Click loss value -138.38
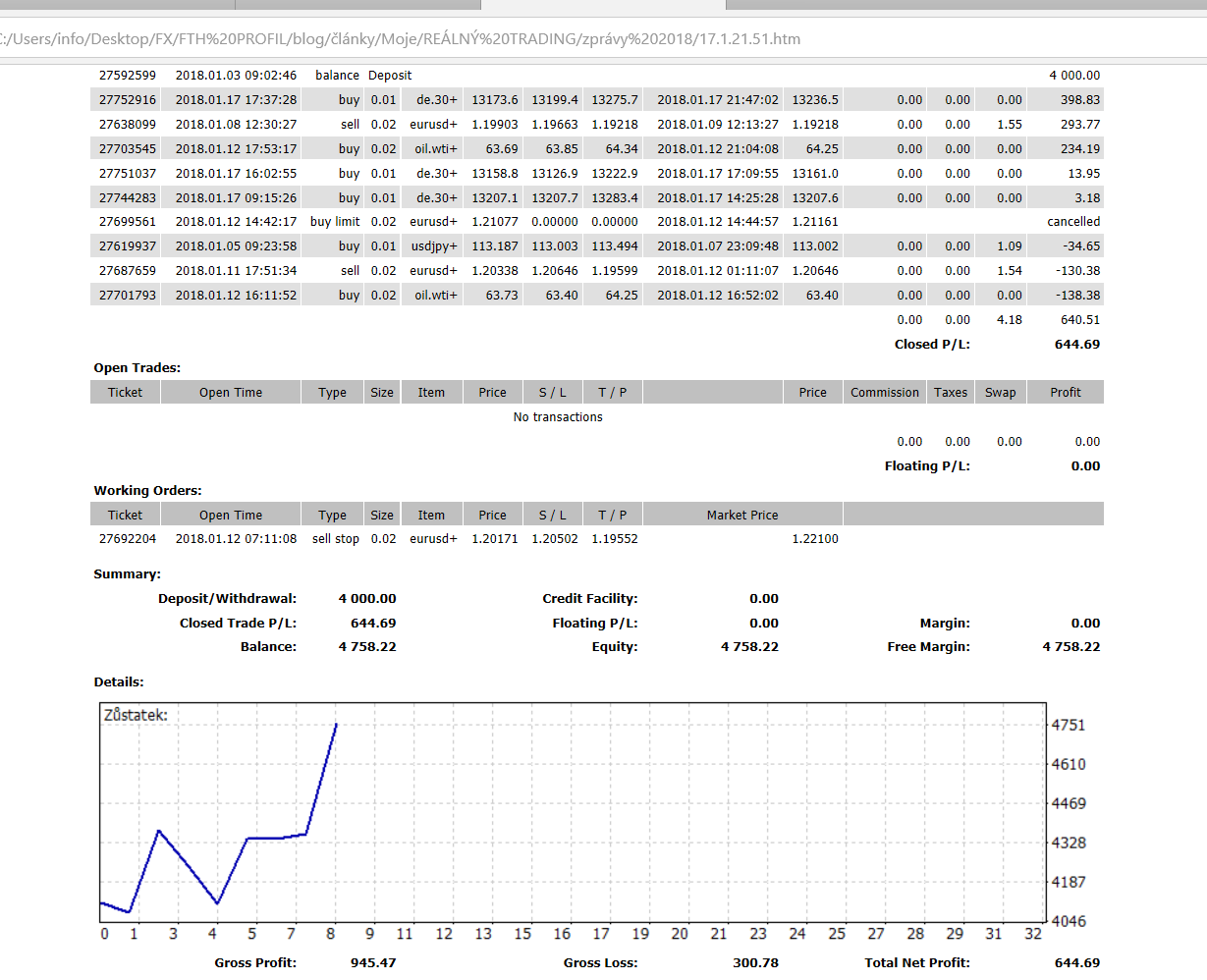Image resolution: width=1207 pixels, height=980 pixels. point(1078,296)
